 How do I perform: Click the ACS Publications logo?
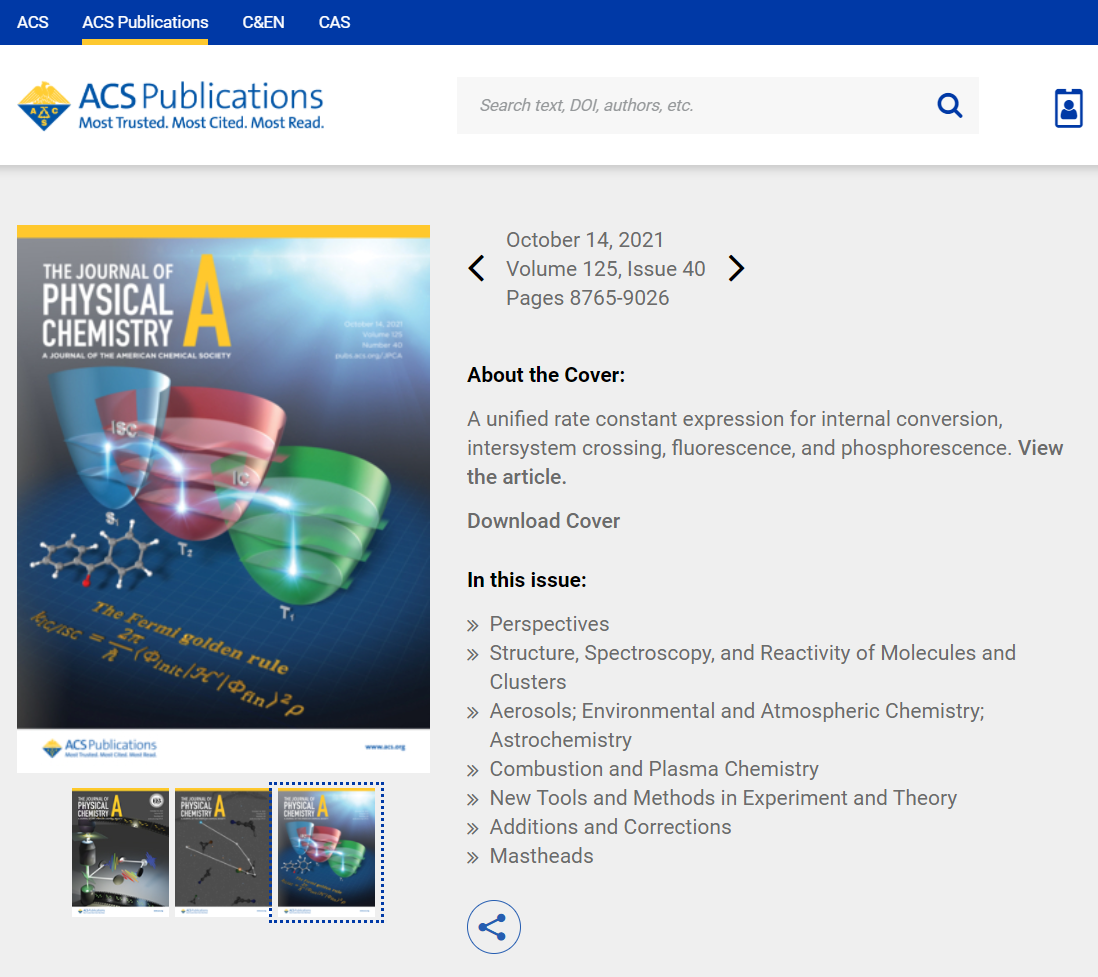(x=171, y=106)
